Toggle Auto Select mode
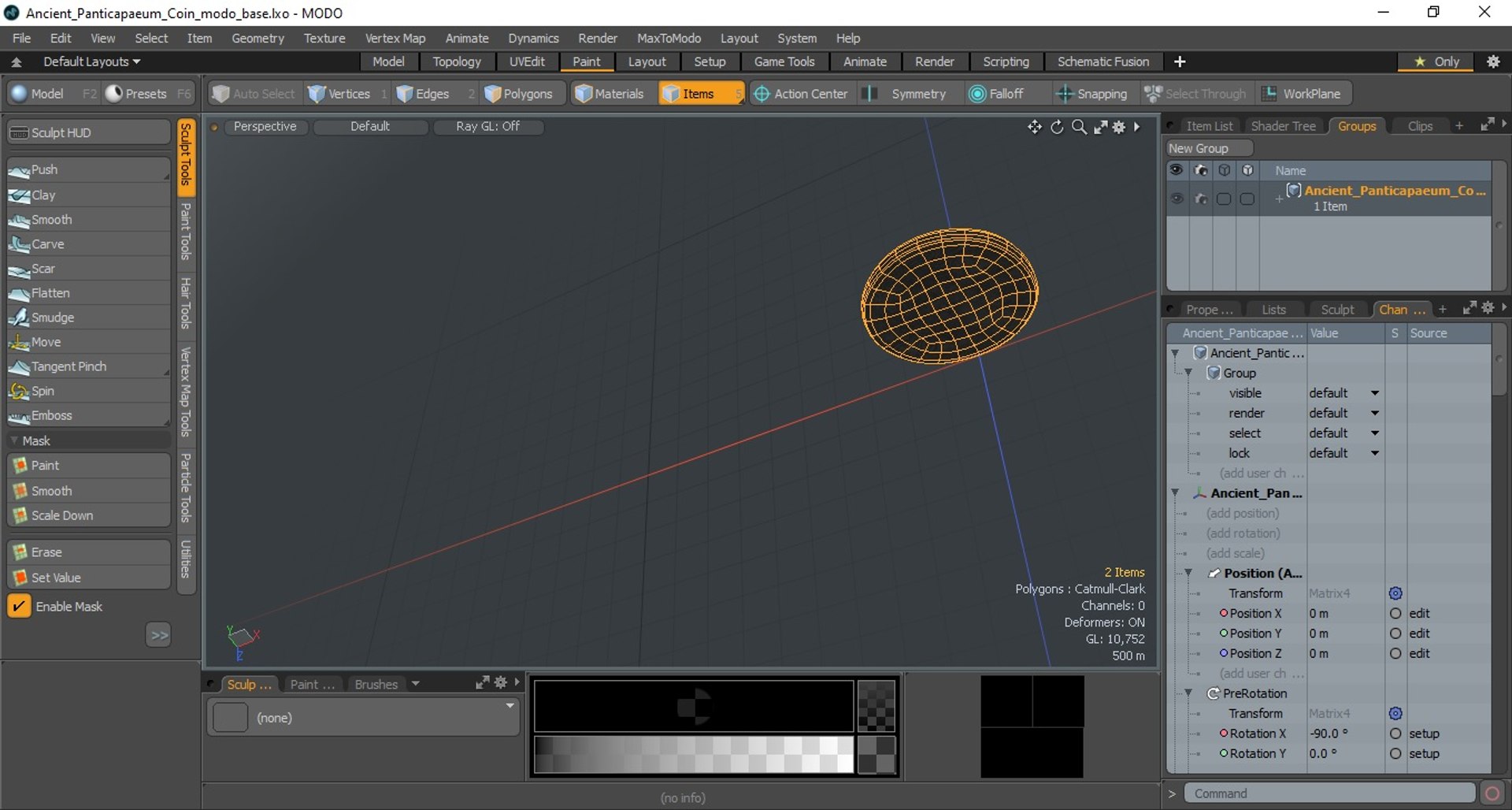Screen dimensions: 1512x810 (254, 93)
